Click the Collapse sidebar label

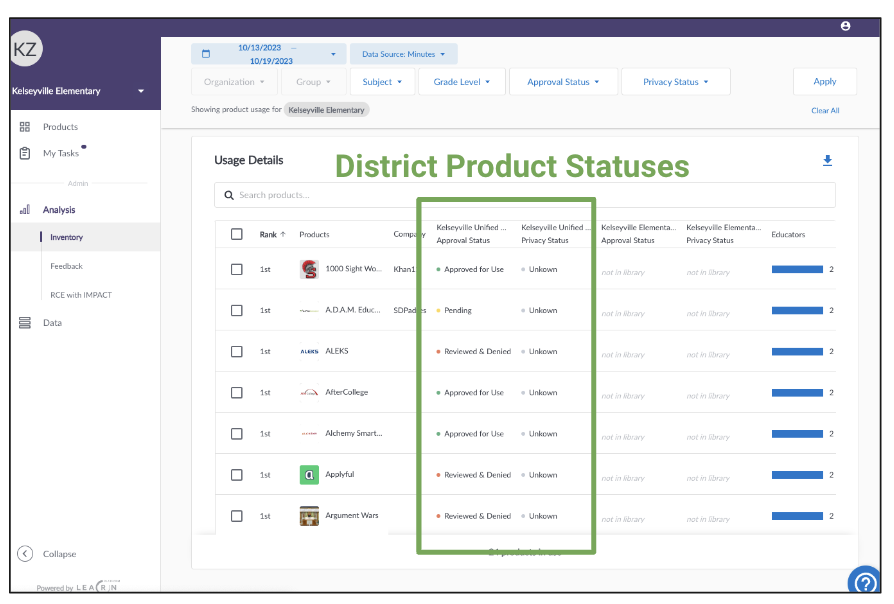pos(59,554)
